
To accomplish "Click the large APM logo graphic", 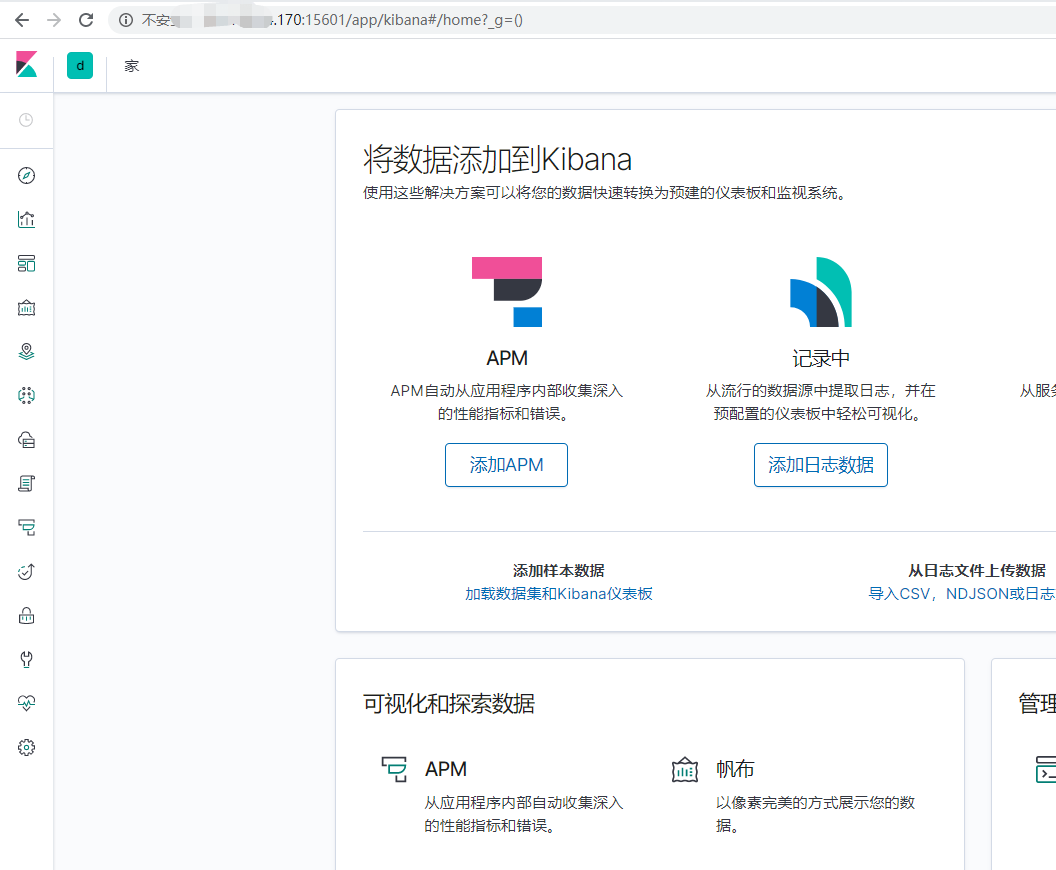I will pos(507,292).
